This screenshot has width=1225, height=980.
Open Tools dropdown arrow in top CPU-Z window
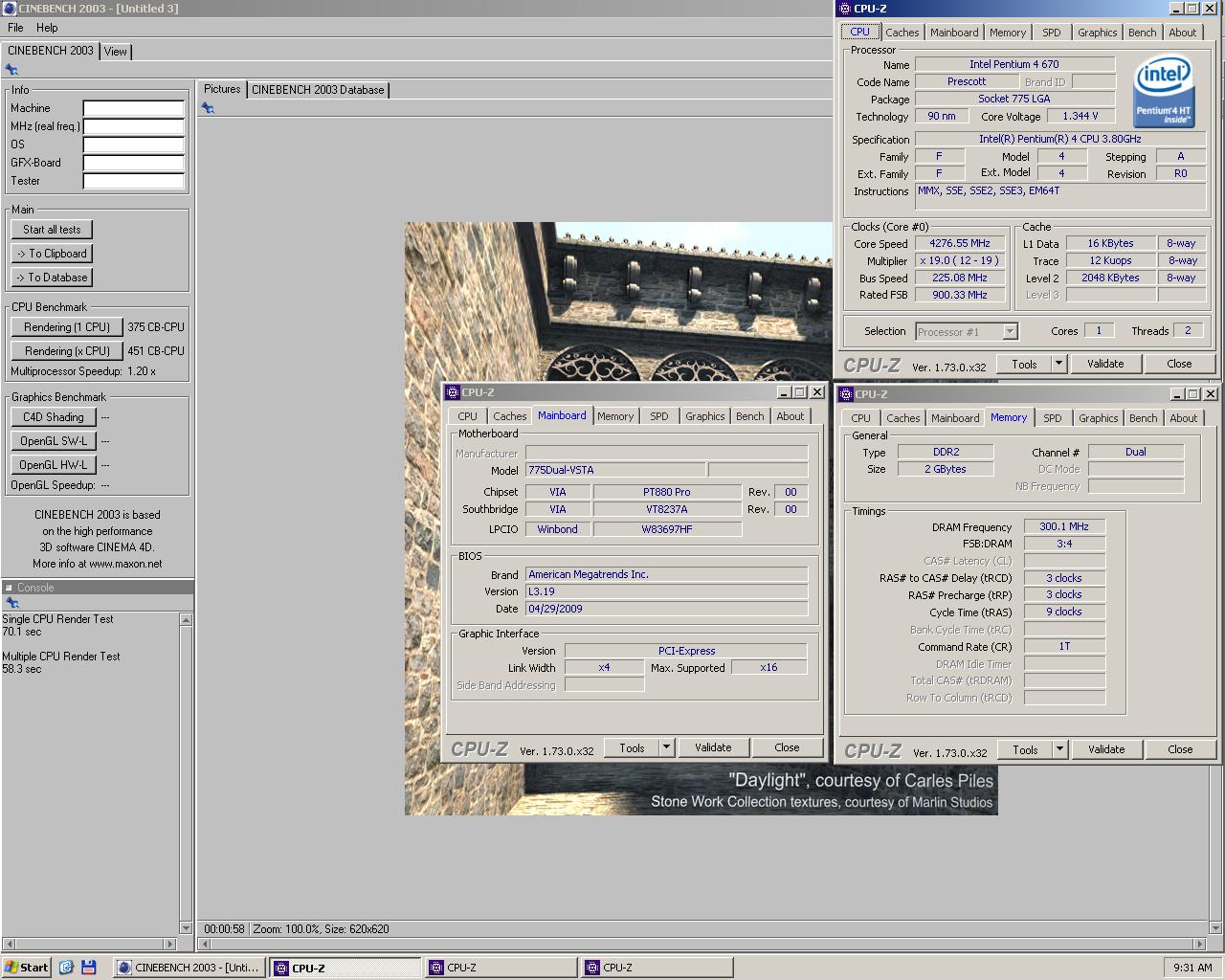(x=1058, y=364)
